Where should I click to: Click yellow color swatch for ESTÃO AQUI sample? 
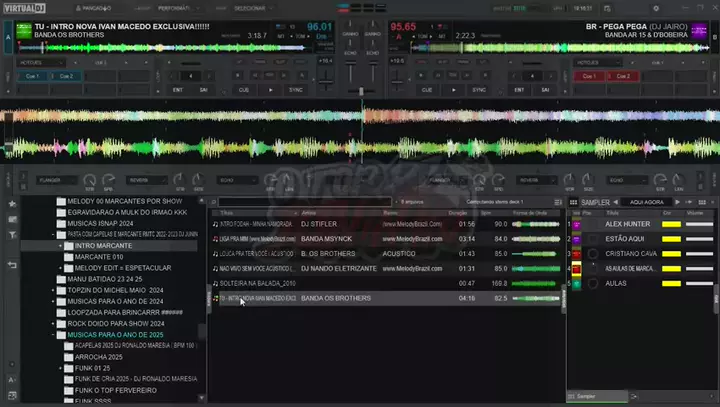(x=671, y=239)
